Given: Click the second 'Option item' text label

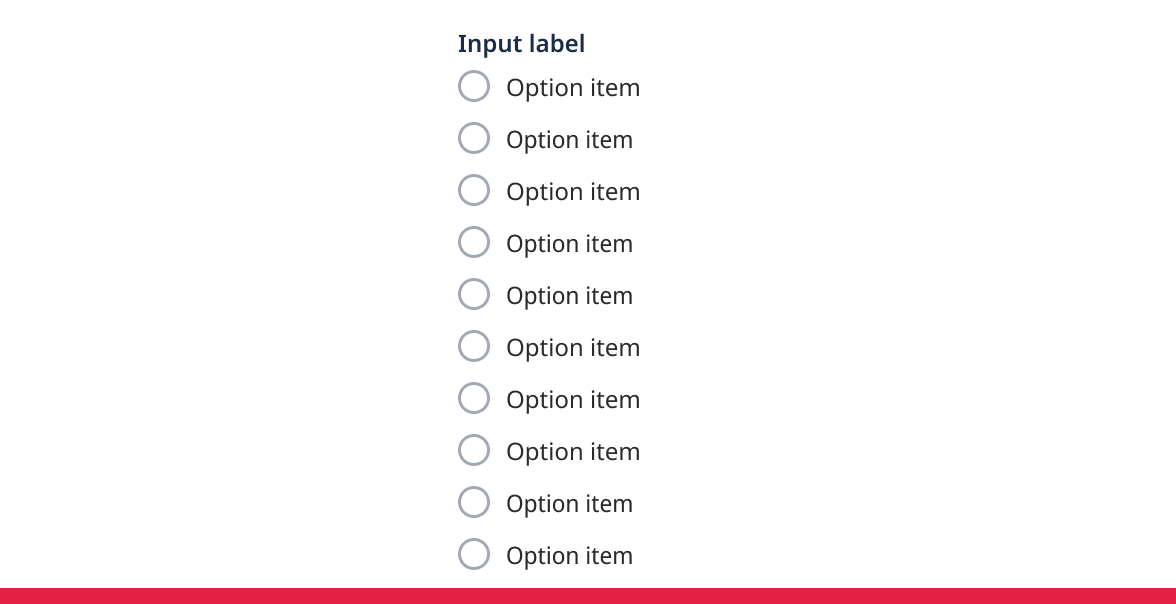Looking at the screenshot, I should [x=569, y=140].
